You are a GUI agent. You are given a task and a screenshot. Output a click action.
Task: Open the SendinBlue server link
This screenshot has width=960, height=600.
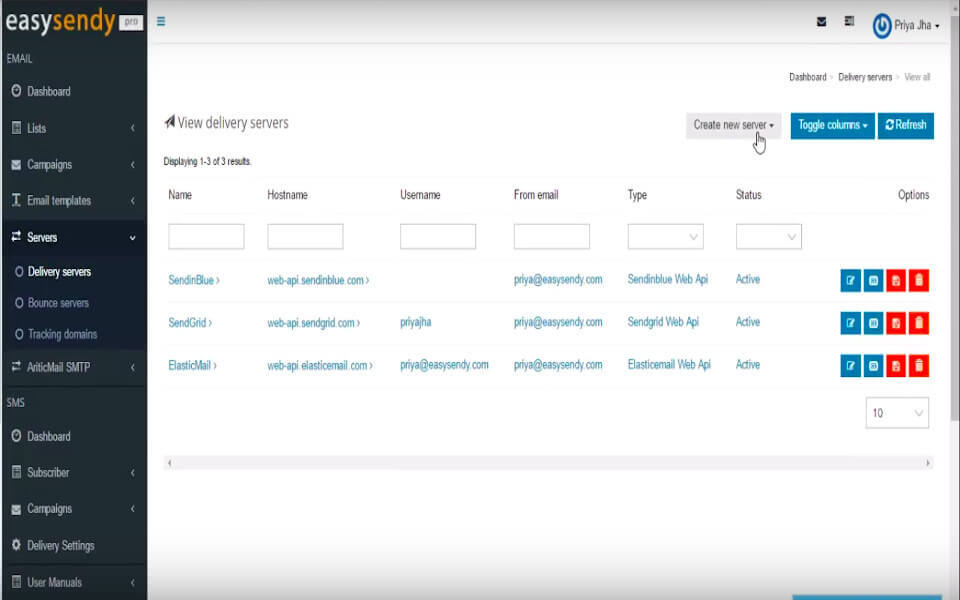193,280
